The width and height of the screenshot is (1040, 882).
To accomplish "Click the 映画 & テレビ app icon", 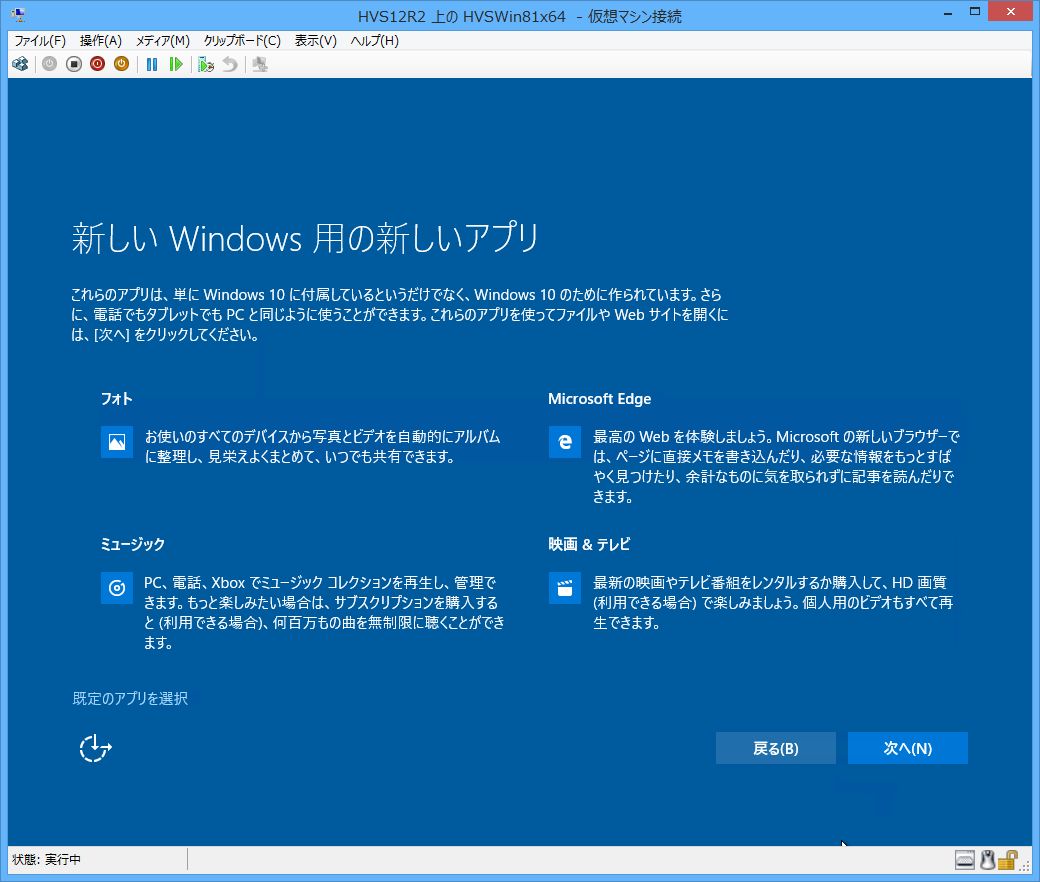I will coord(564,588).
